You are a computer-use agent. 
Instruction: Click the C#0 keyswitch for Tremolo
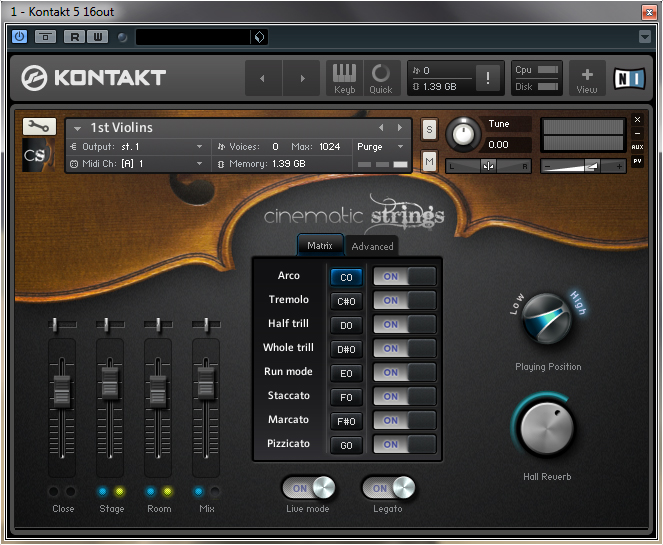(x=346, y=301)
